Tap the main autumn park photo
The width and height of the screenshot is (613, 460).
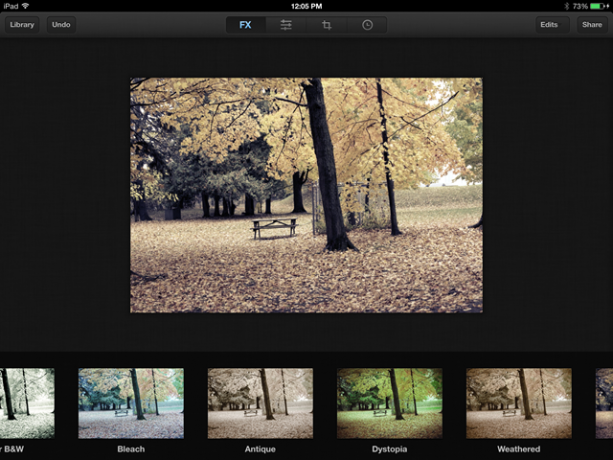pos(306,195)
